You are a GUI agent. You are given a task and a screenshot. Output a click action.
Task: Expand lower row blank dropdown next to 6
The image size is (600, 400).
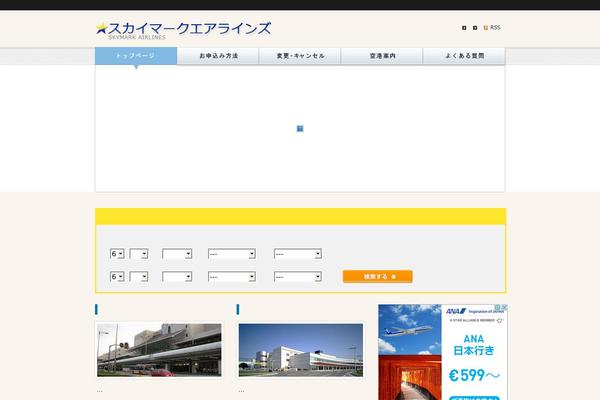pyautogui.click(x=139, y=277)
